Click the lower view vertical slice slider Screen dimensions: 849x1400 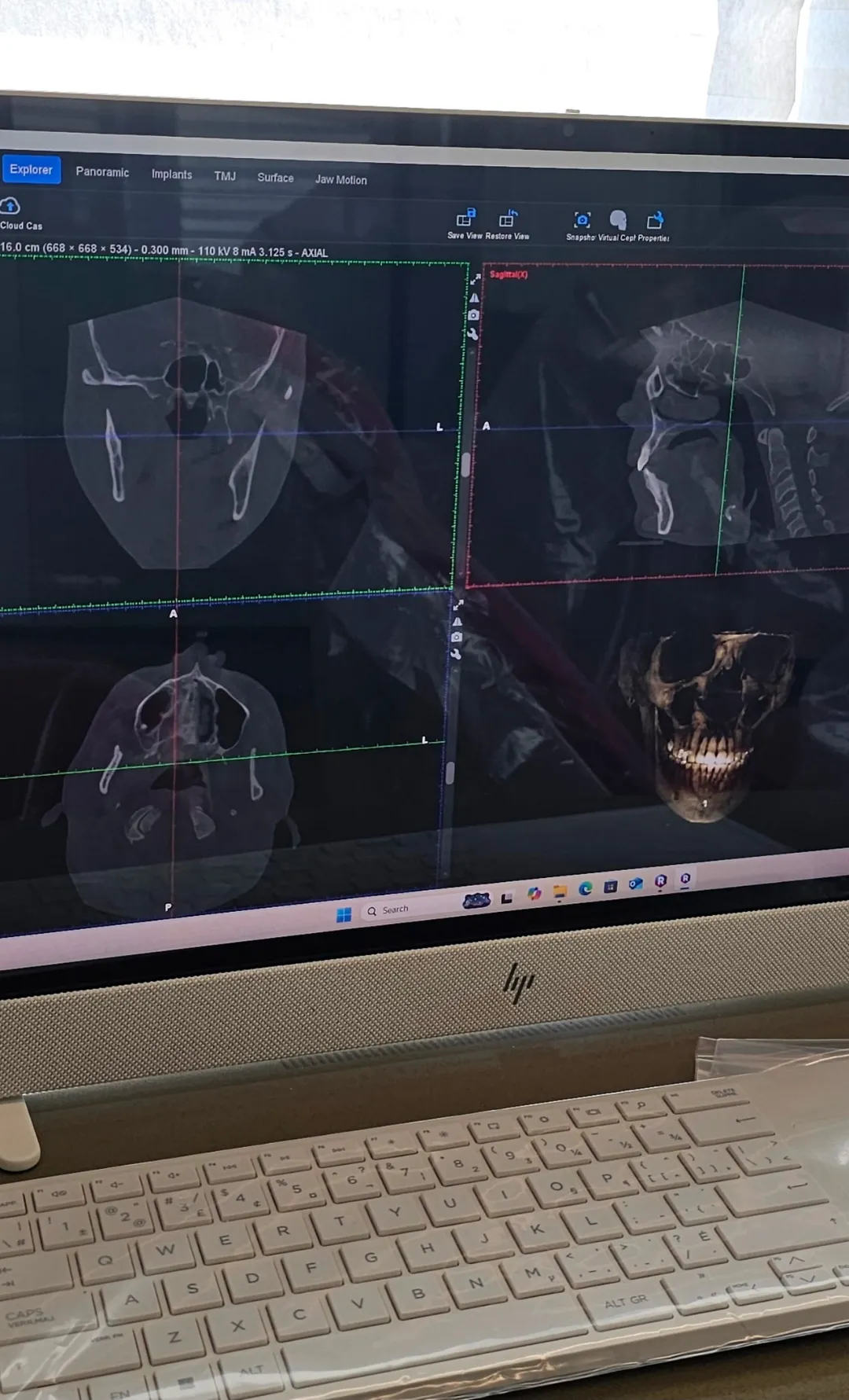450,773
